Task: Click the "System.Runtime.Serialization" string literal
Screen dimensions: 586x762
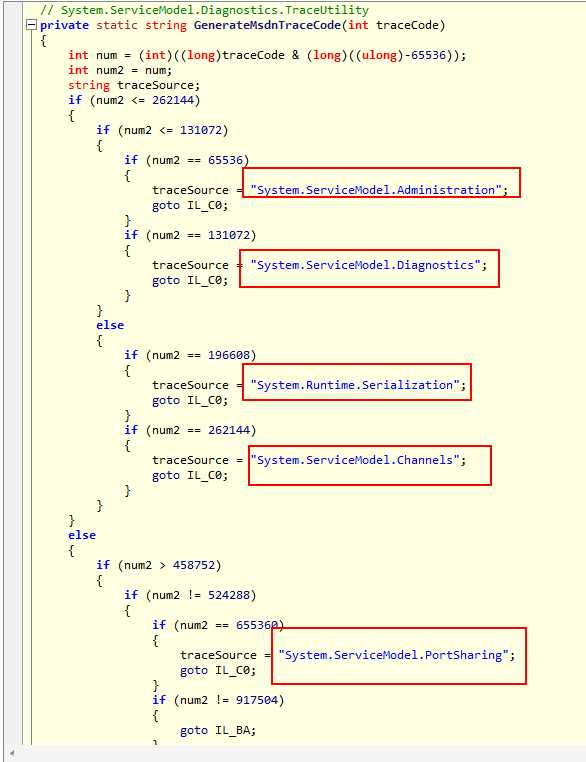Action: (355, 385)
